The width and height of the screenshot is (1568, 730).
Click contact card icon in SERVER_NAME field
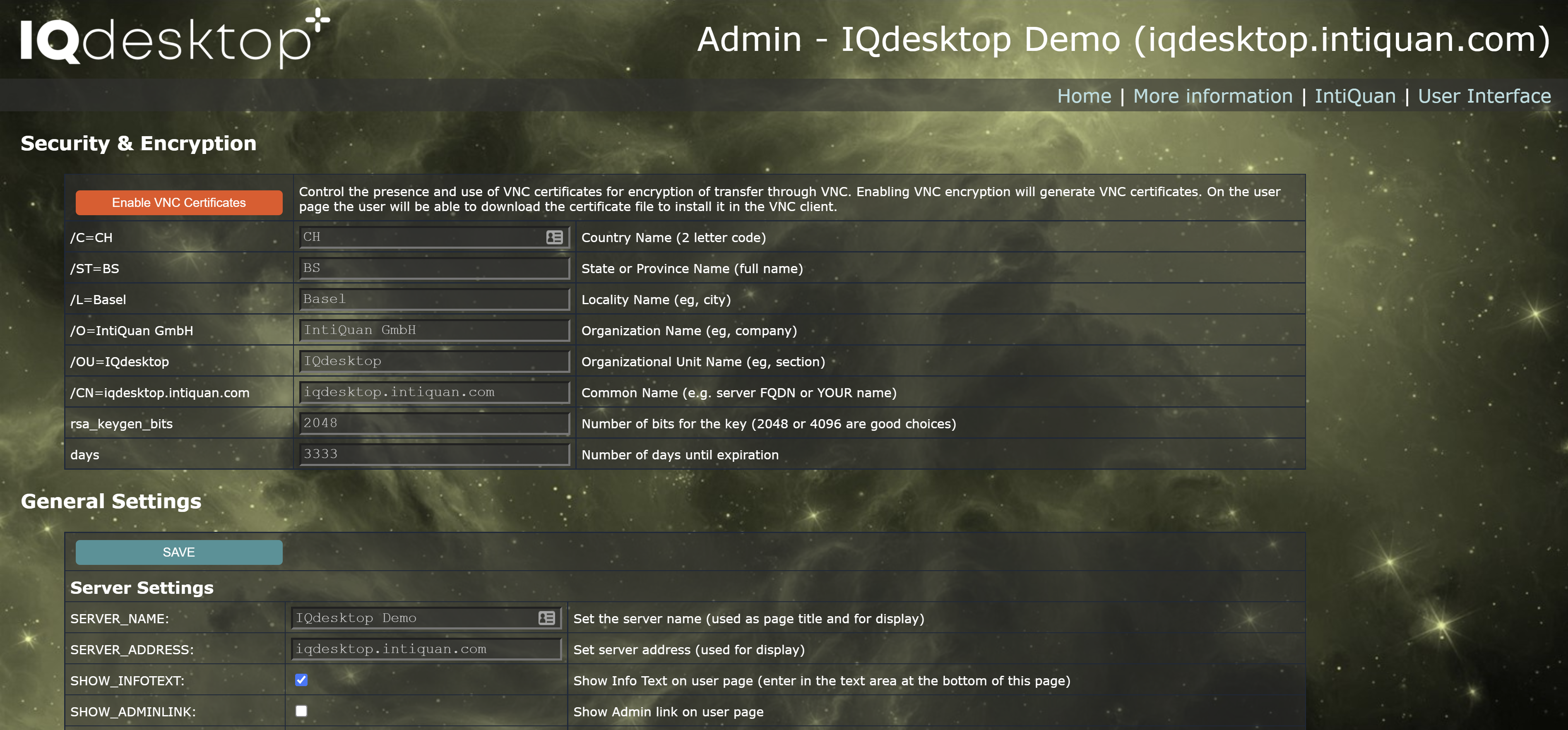point(546,618)
